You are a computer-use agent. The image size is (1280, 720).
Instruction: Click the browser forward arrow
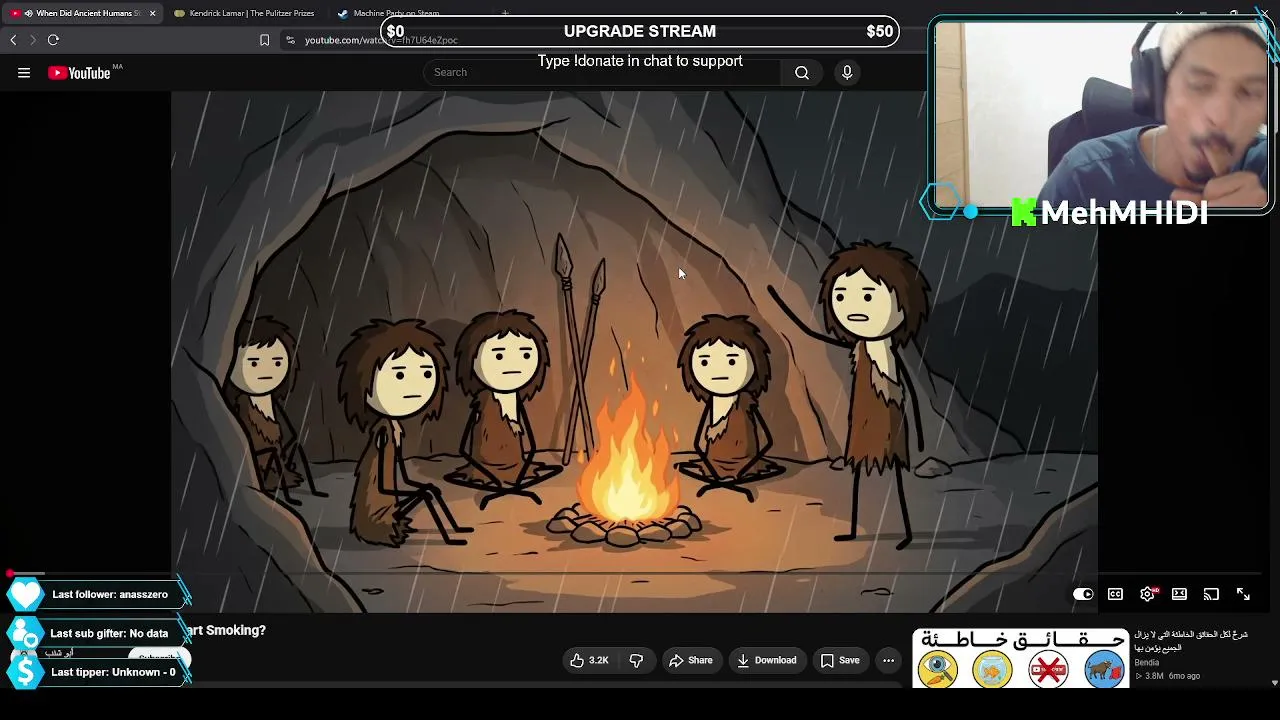(33, 40)
